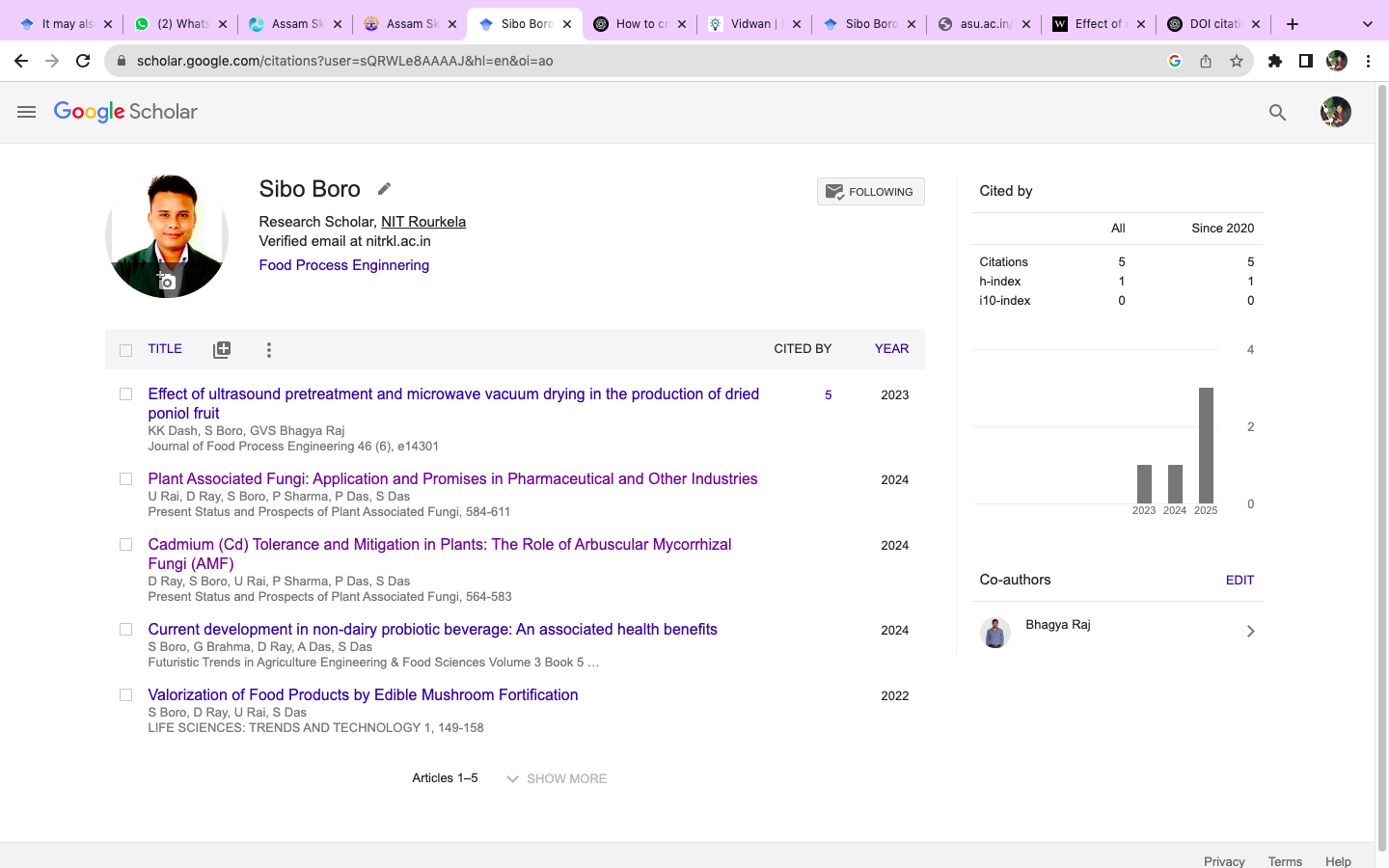Click the FOLLOWING button
The height and width of the screenshot is (868, 1389).
[x=870, y=192]
